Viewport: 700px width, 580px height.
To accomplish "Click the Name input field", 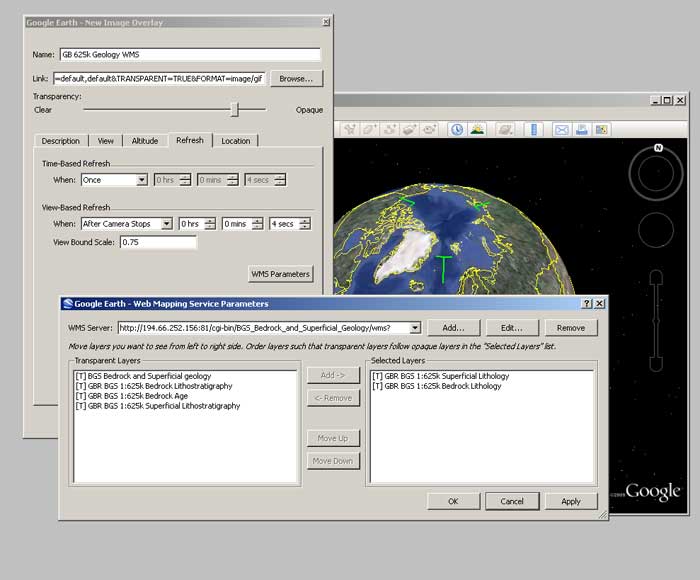I will (190, 54).
